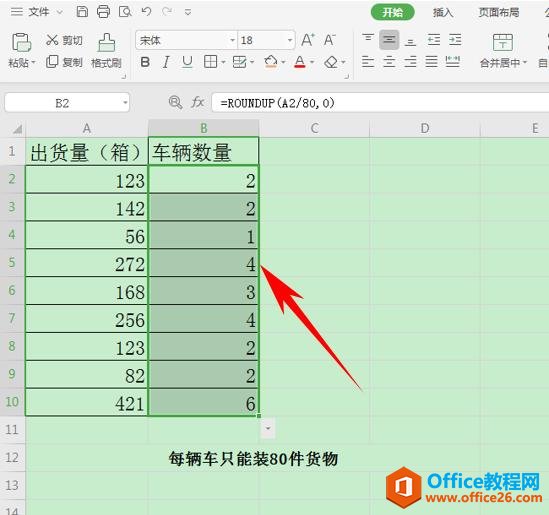The width and height of the screenshot is (549, 515).
Task: Click the red font color button
Action: (300, 62)
